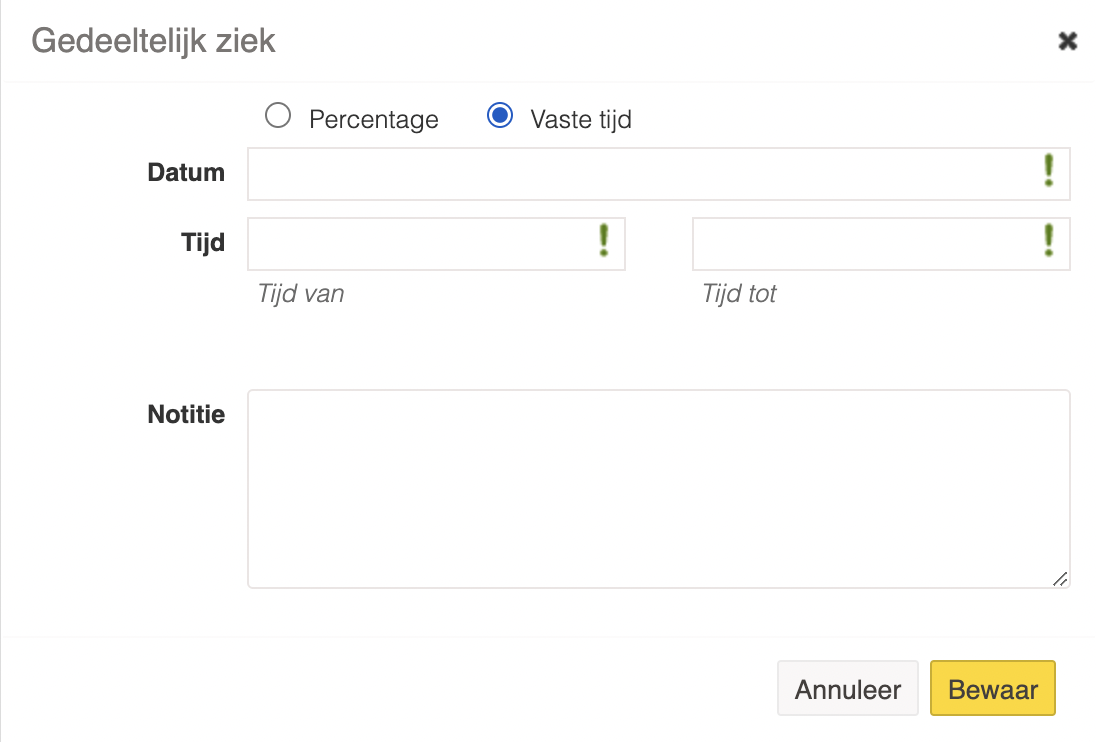Focus the Tijd tot input field
The image size is (1096, 742).
(x=881, y=244)
